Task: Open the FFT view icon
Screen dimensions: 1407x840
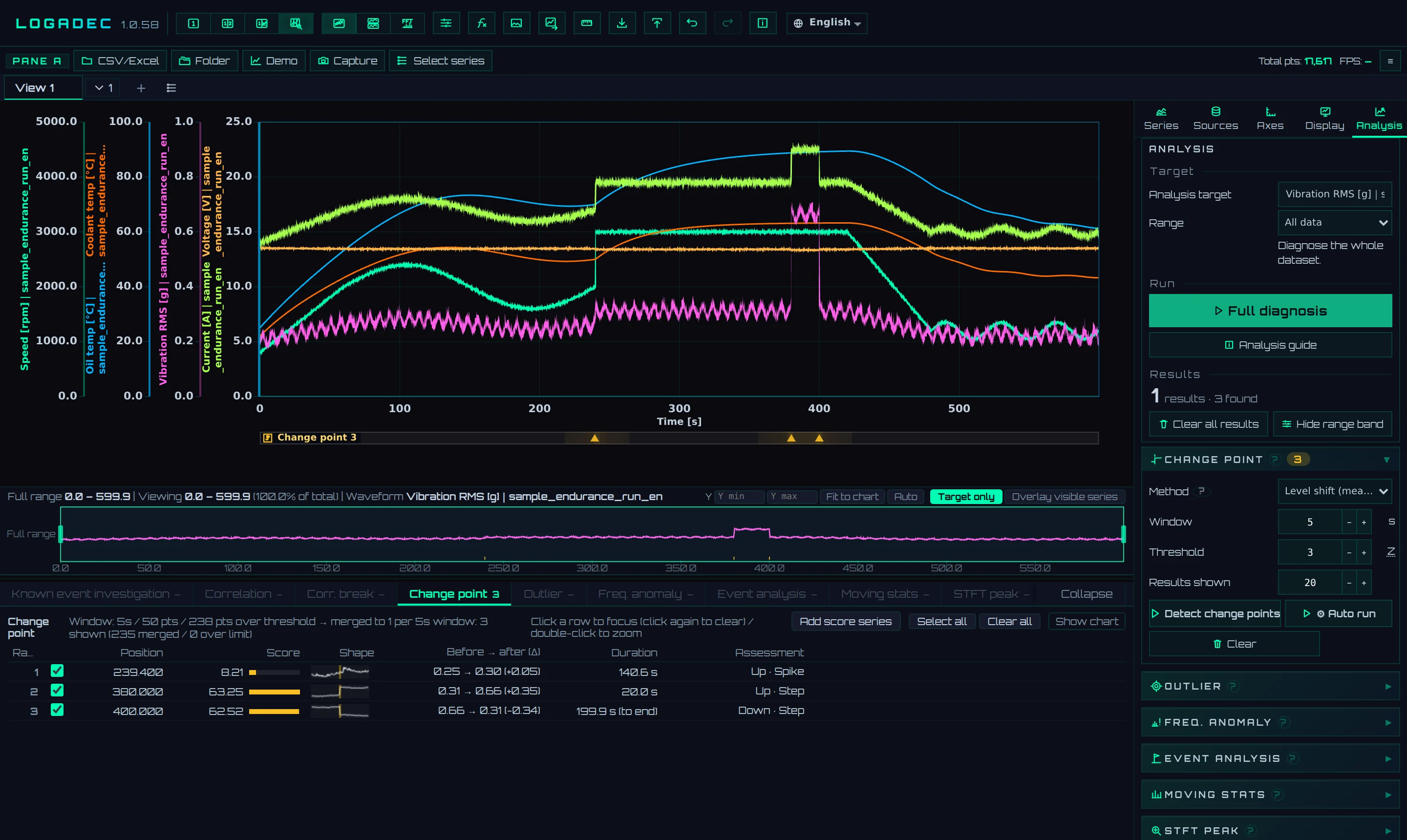Action: coord(407,23)
